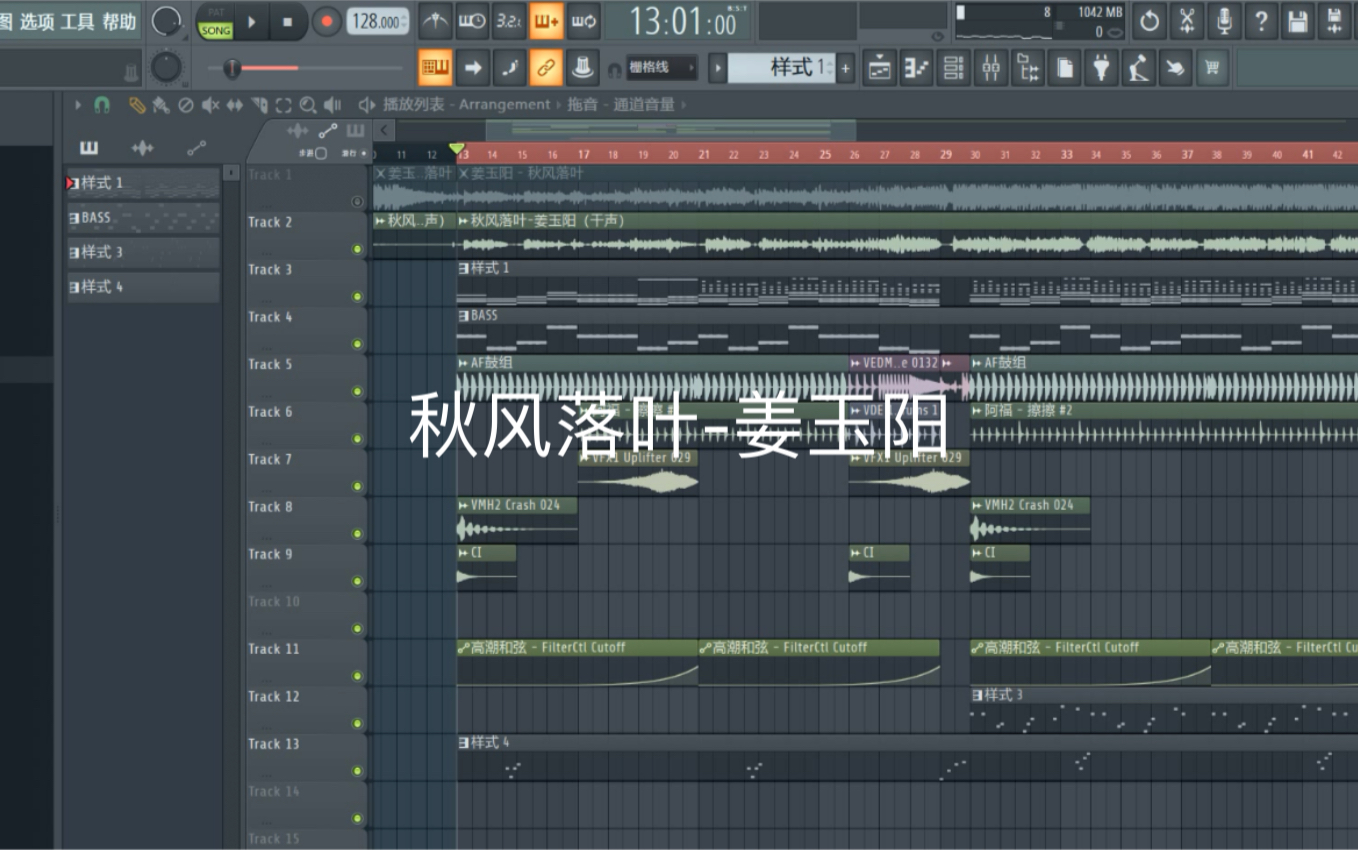Viewport: 1358px width, 850px height.
Task: Show automation clips tab in picker panel
Action: click(x=196, y=148)
